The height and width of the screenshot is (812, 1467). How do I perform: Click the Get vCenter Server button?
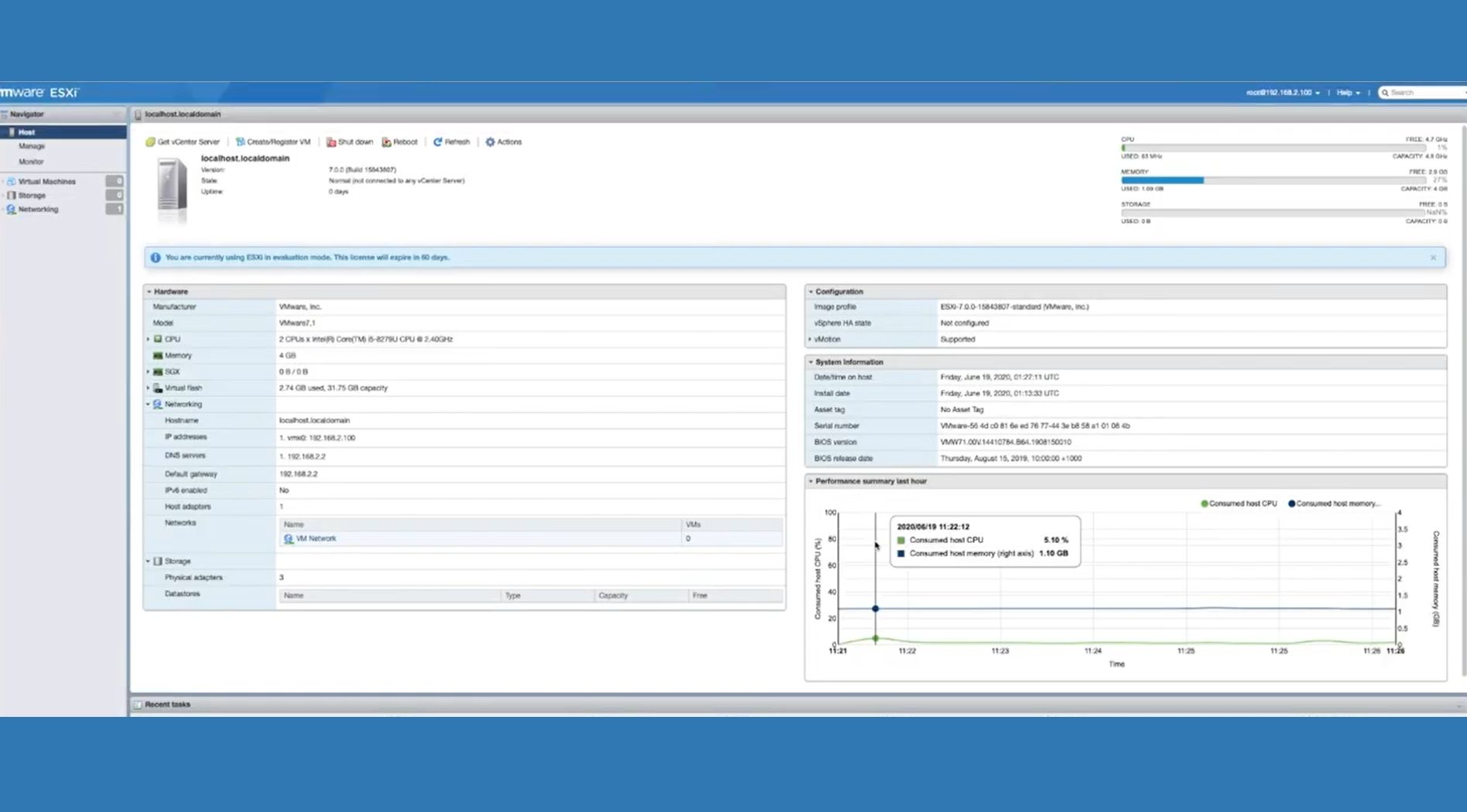[x=183, y=142]
